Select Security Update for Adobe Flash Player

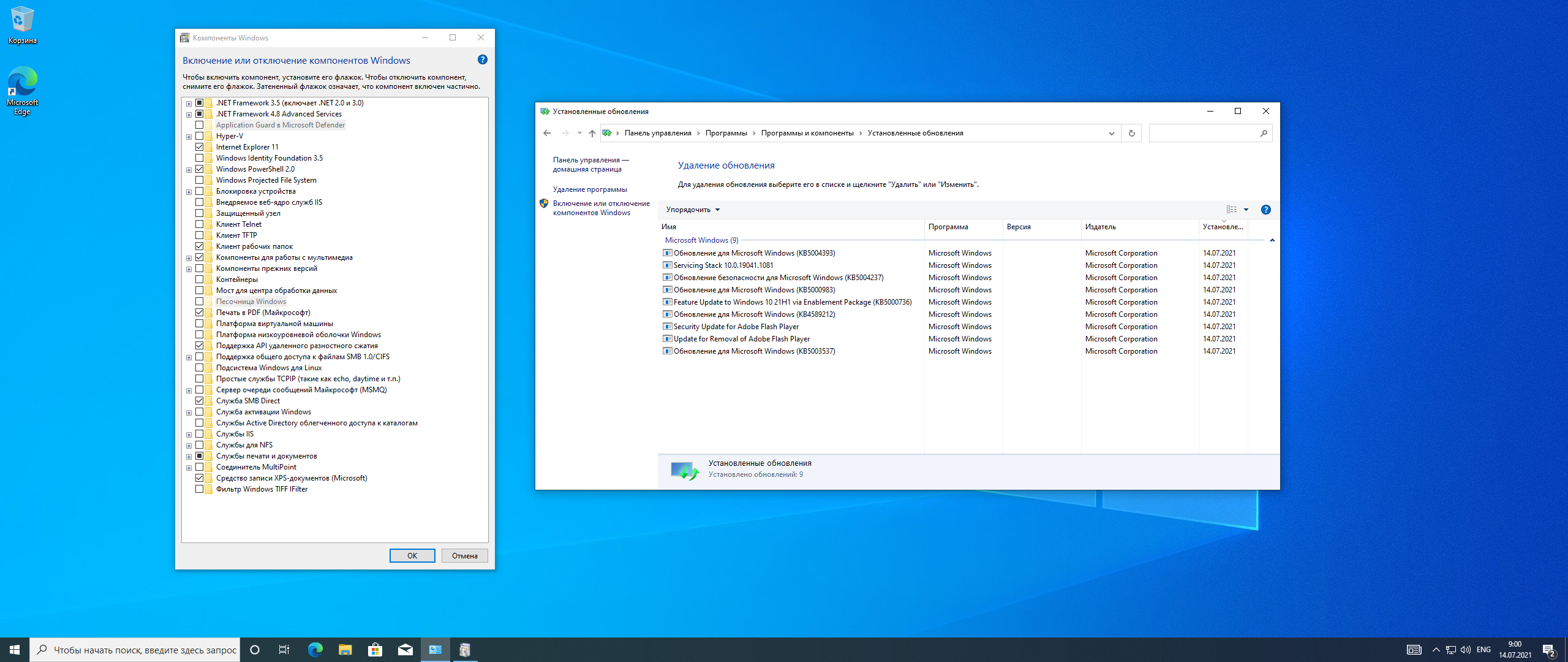point(954,327)
